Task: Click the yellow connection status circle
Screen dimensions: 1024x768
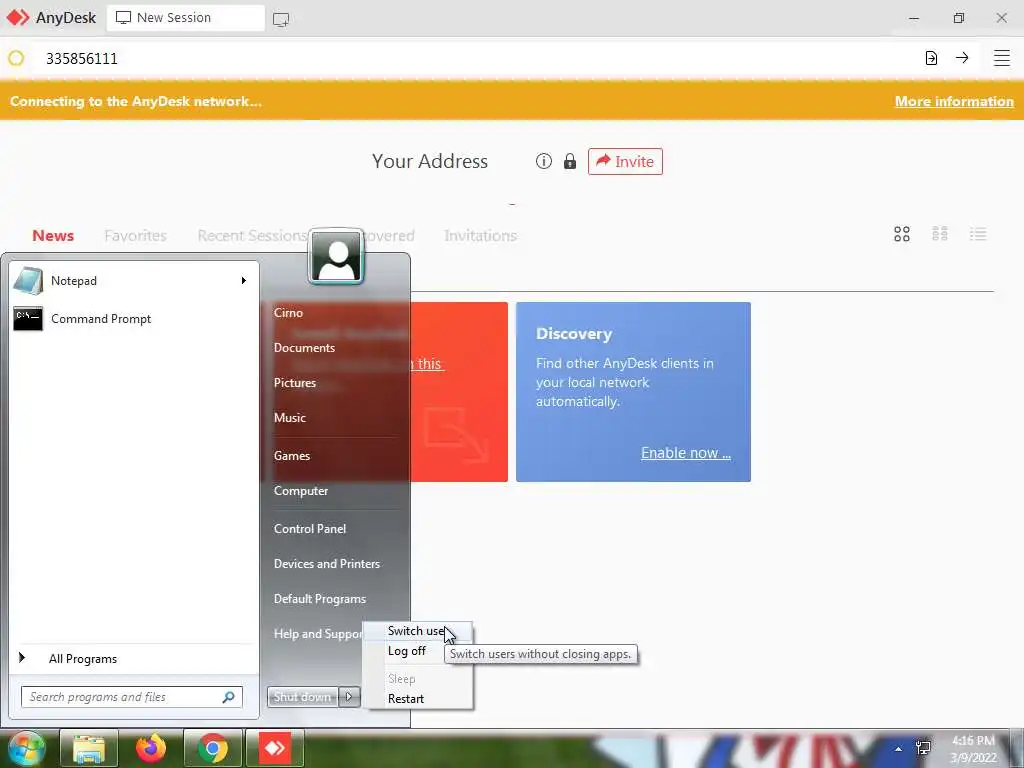Action: point(16,59)
